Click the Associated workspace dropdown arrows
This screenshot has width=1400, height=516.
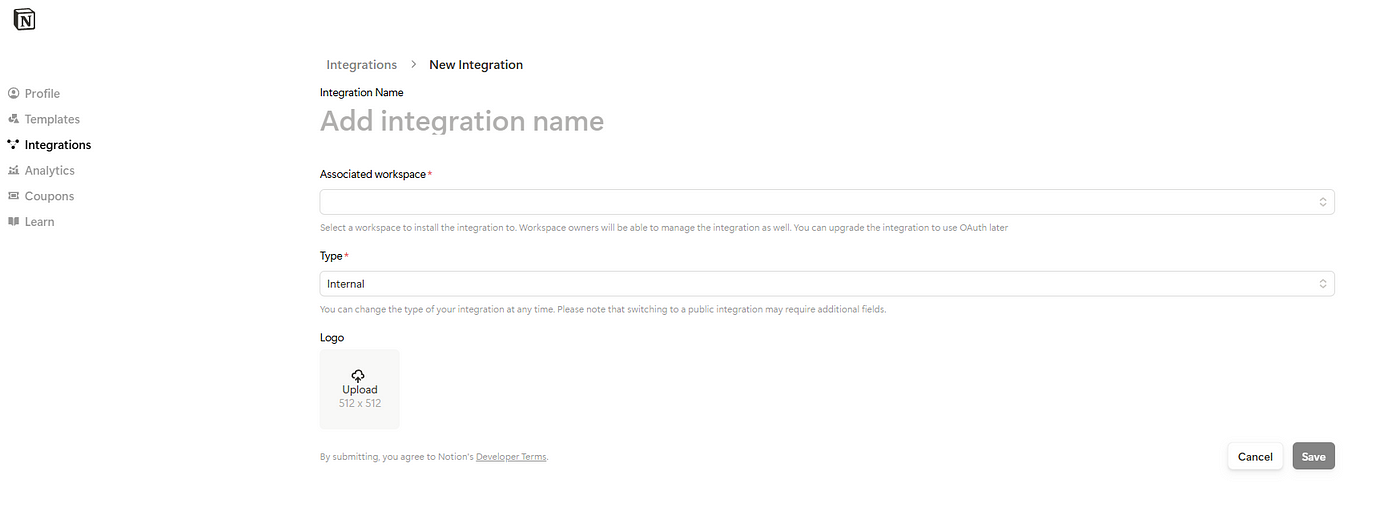coord(1323,202)
